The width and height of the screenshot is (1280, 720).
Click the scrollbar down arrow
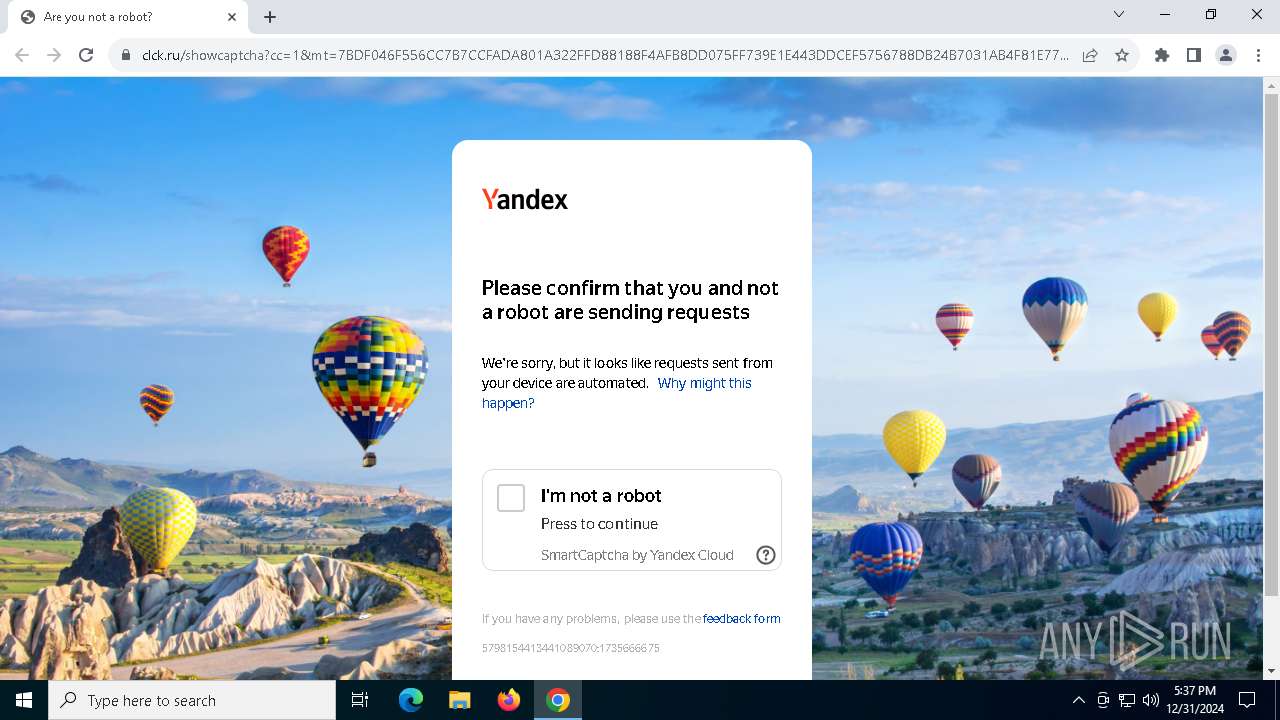tap(1272, 671)
